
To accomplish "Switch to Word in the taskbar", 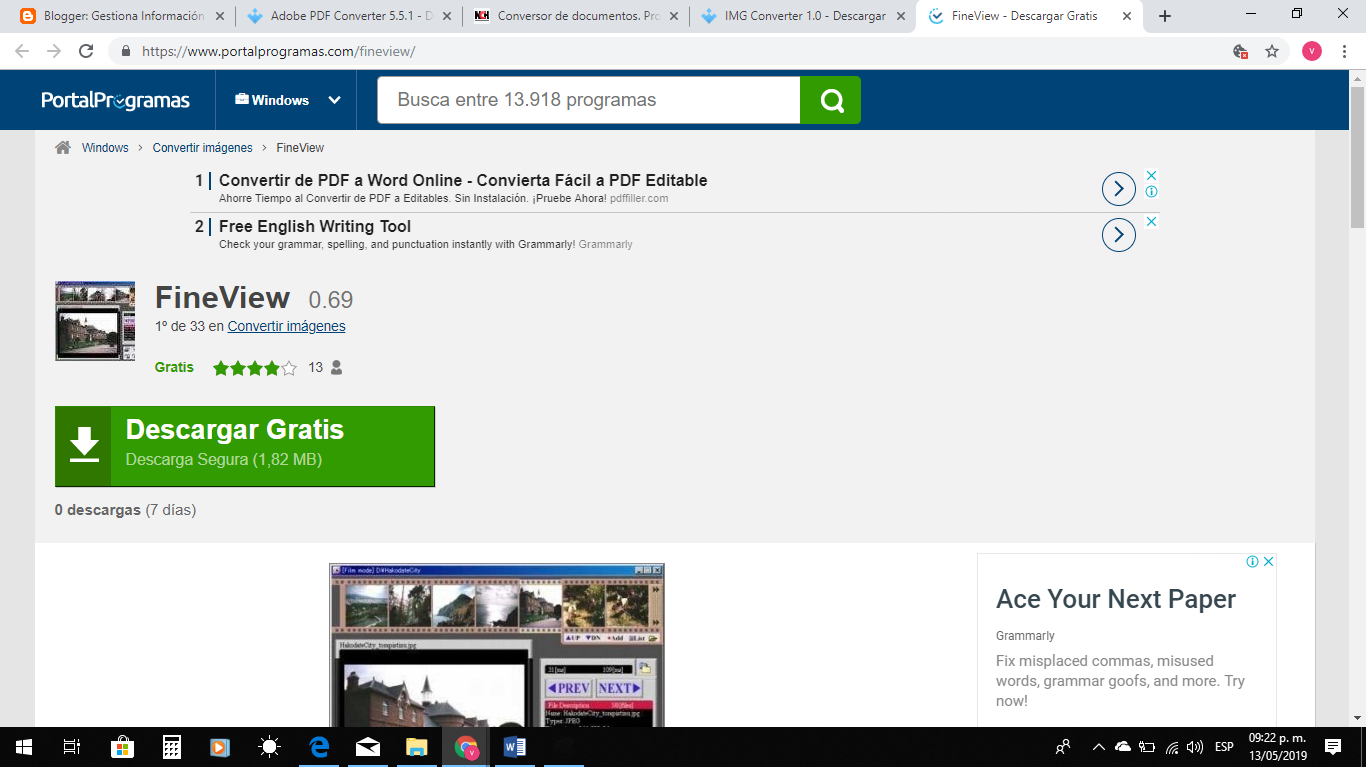I will tap(515, 747).
